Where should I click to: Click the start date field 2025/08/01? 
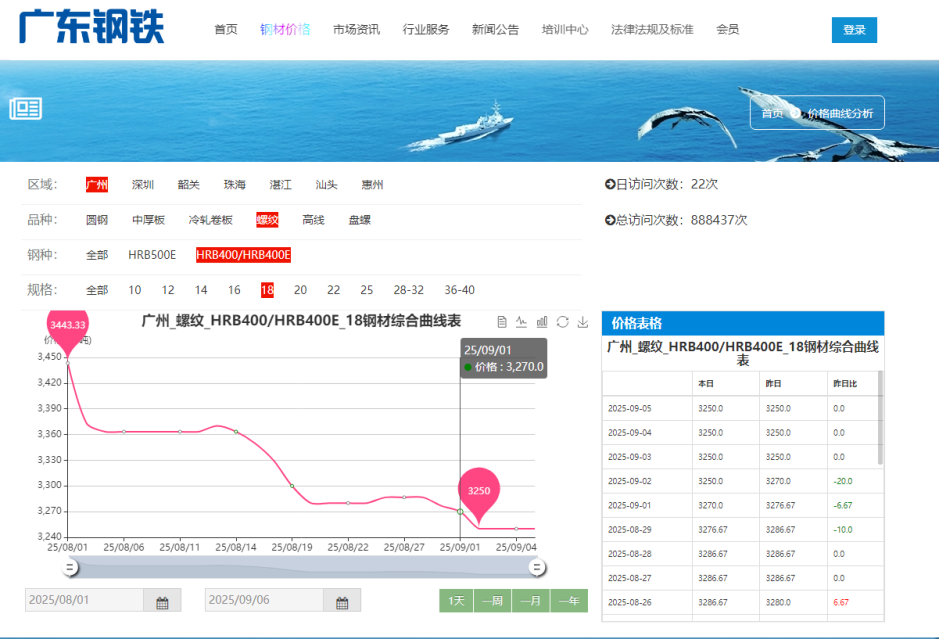click(85, 601)
